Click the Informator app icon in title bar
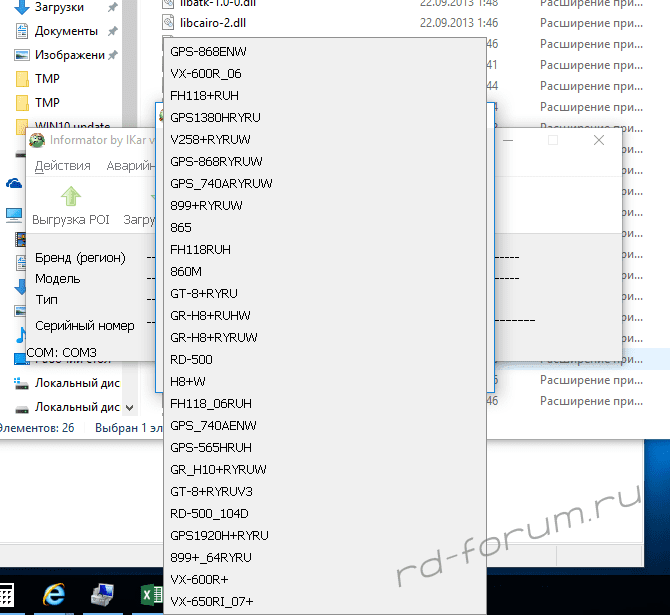The image size is (670, 615). [x=37, y=140]
